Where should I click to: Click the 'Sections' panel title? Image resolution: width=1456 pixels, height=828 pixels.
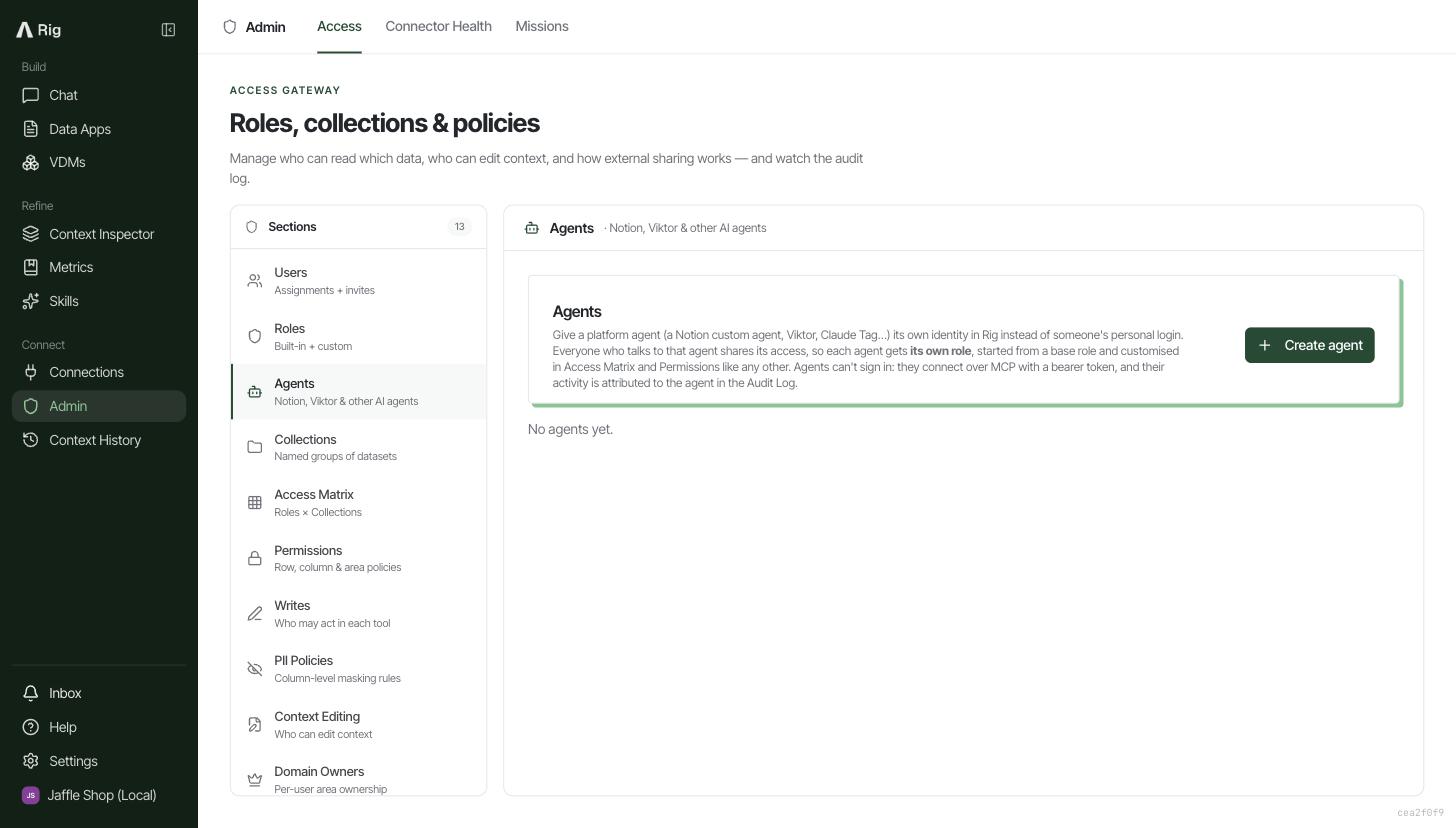[292, 227]
